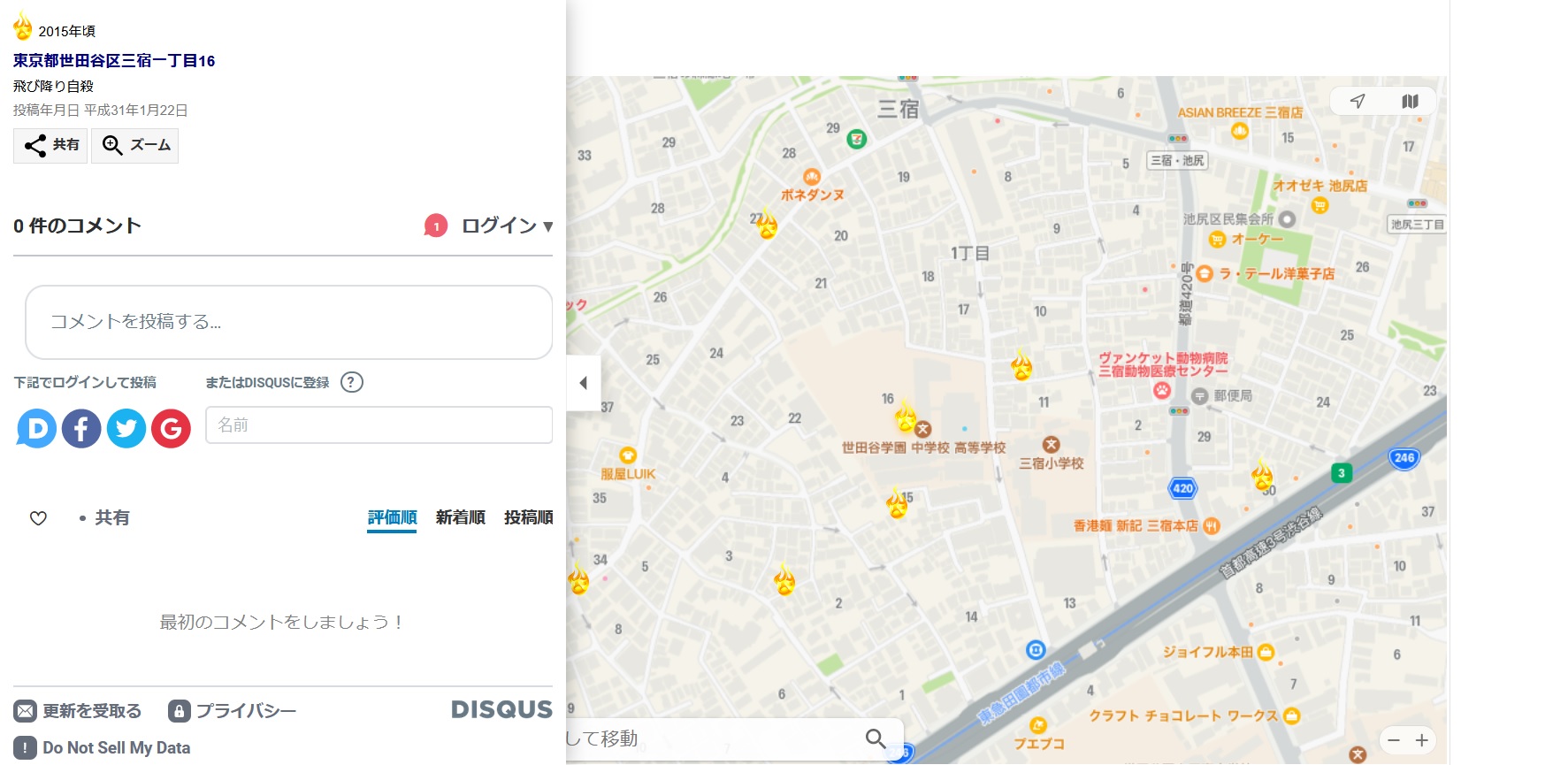The width and height of the screenshot is (1568, 765).
Task: Click the ジョイフル本田 store marker
Action: [1266, 653]
